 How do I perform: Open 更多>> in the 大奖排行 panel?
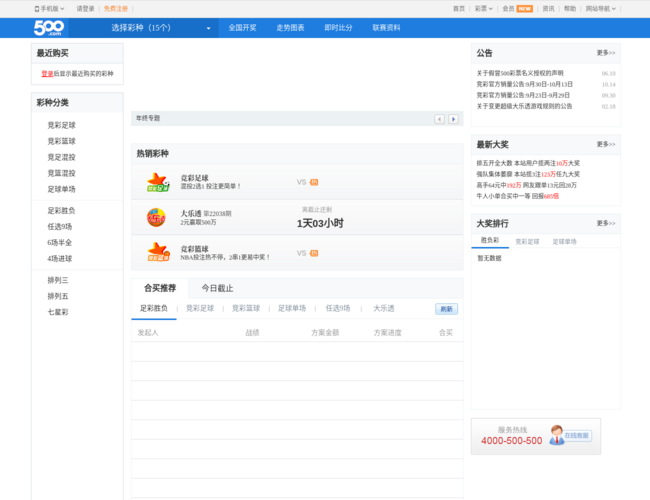(606, 223)
